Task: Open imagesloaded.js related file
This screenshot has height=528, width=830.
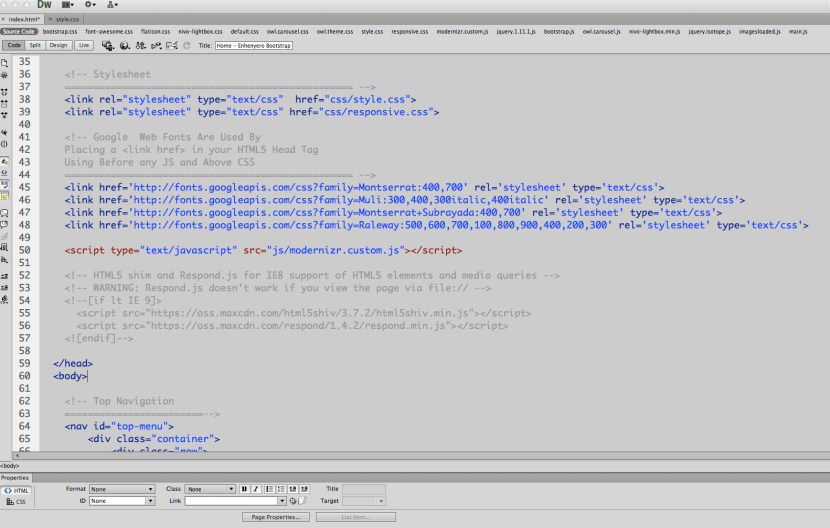Action: 760,32
